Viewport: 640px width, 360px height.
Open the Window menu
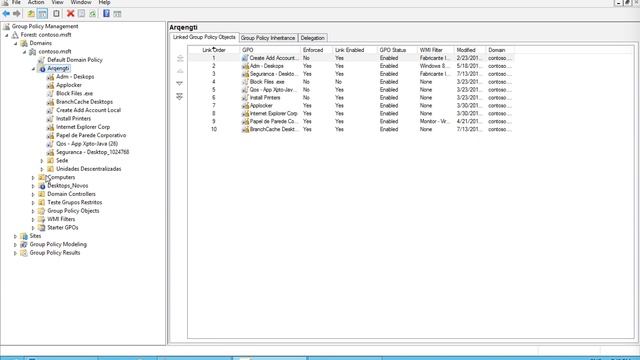81,2
